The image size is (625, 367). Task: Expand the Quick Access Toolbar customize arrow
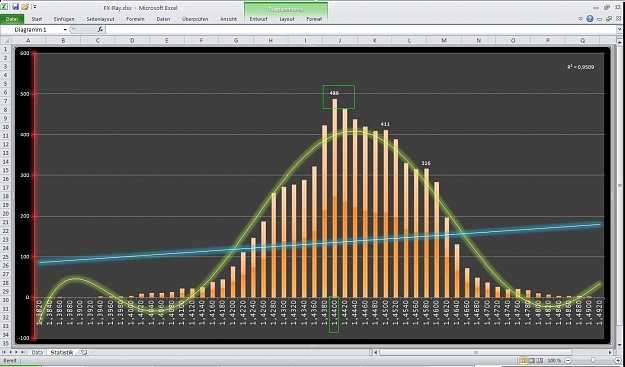pos(35,7)
